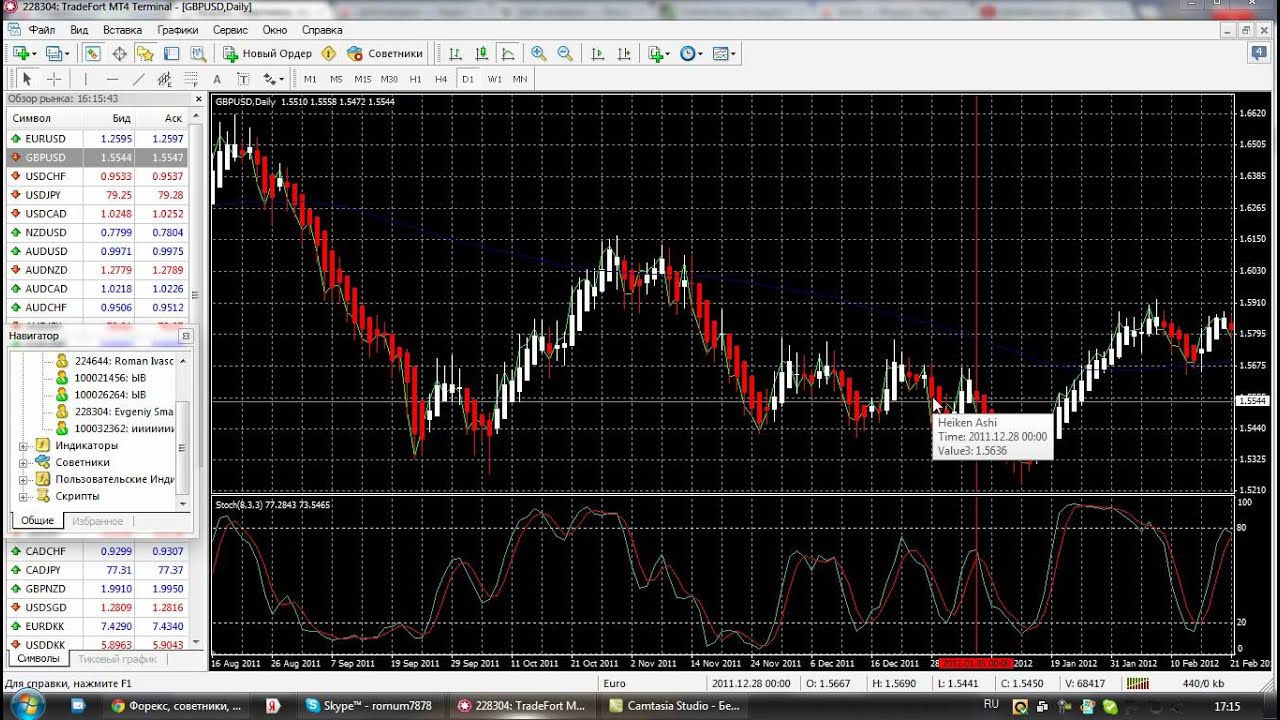Open the Сервис menu

(230, 30)
